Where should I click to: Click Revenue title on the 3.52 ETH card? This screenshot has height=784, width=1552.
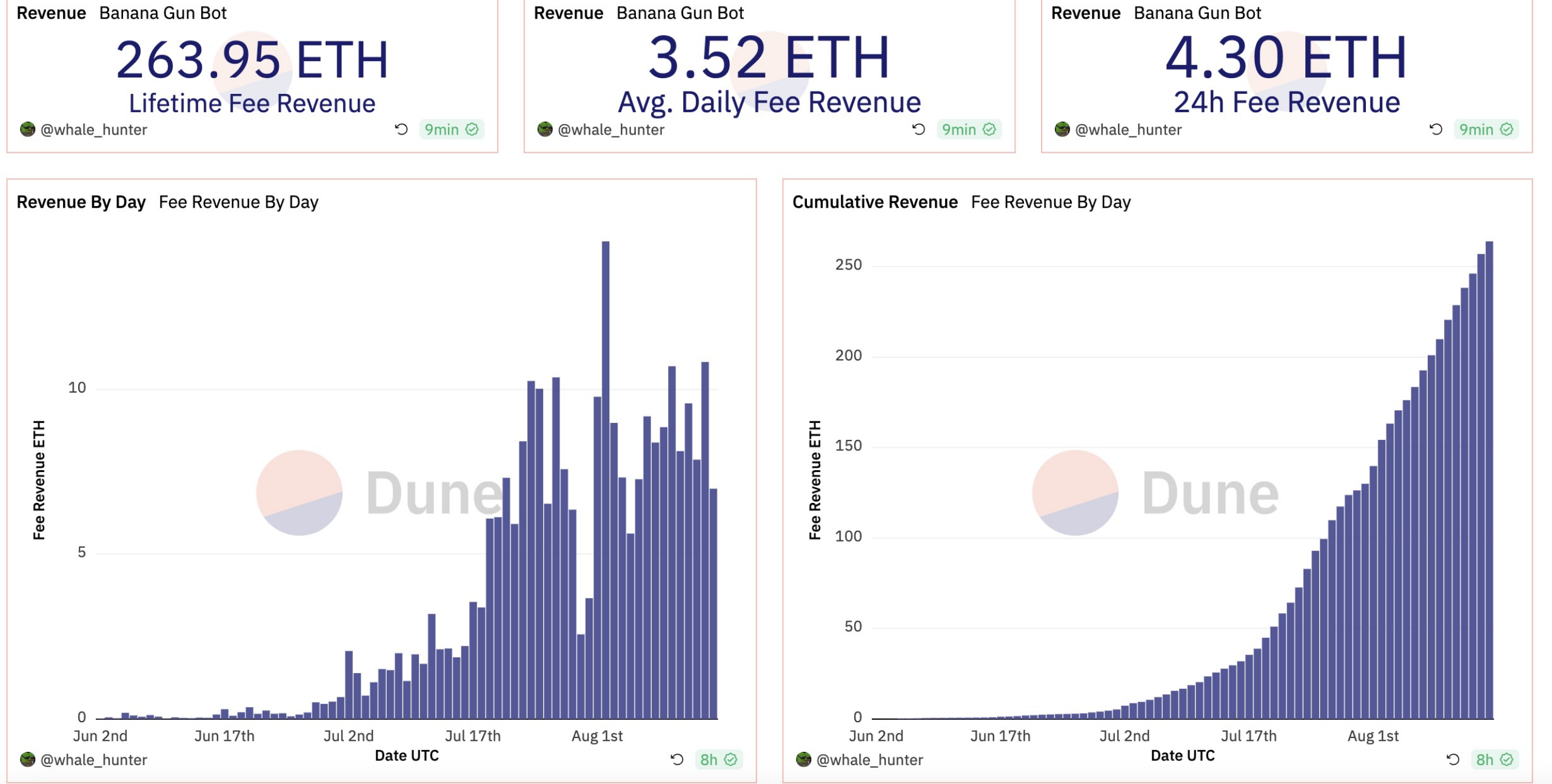coord(569,13)
